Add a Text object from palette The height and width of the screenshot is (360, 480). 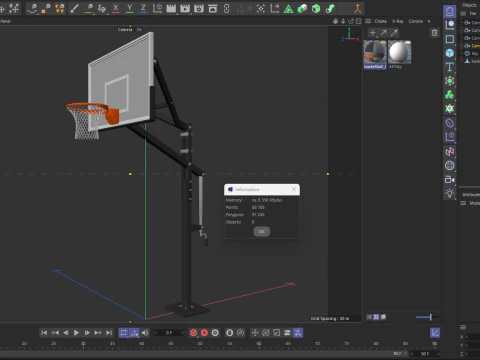[x=450, y=67]
